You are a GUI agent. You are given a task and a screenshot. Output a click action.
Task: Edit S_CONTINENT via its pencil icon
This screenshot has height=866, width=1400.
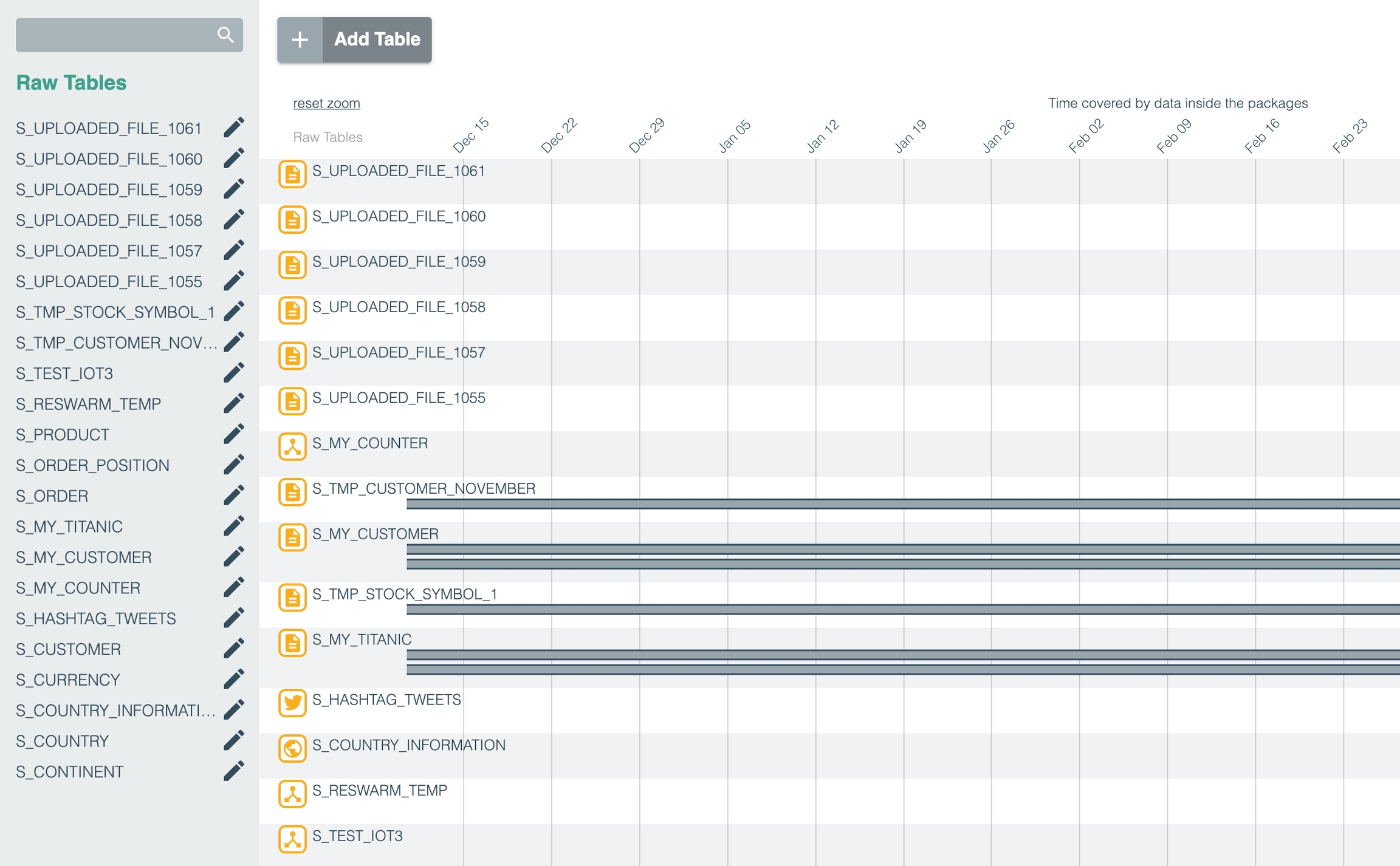tap(234, 771)
